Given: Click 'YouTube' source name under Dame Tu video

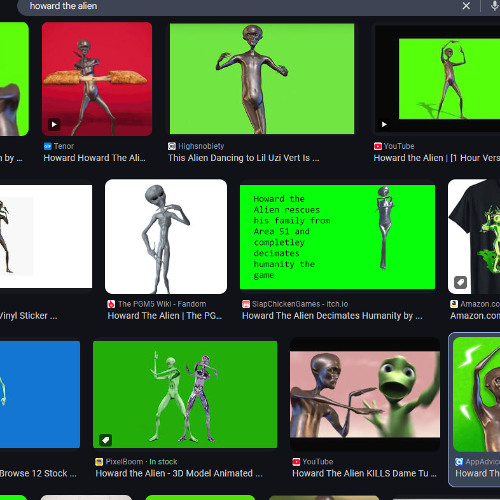Looking at the screenshot, I should point(318,462).
